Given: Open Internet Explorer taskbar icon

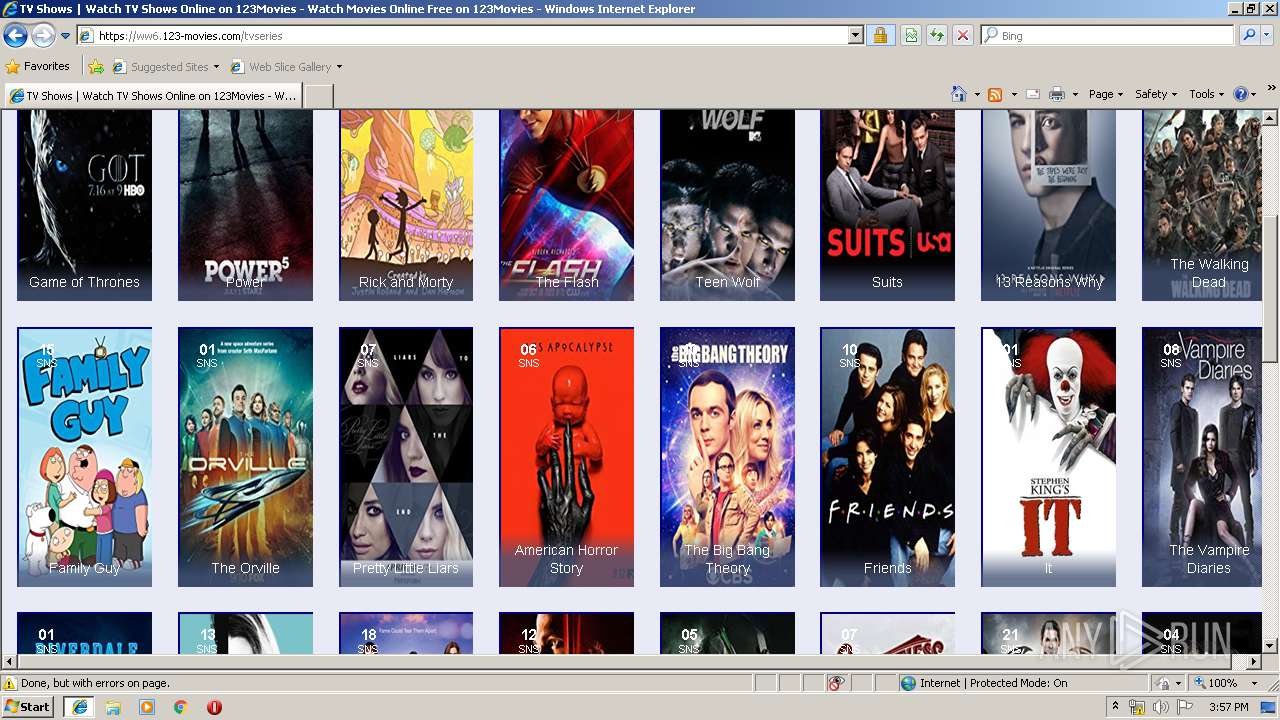Looking at the screenshot, I should (79, 707).
